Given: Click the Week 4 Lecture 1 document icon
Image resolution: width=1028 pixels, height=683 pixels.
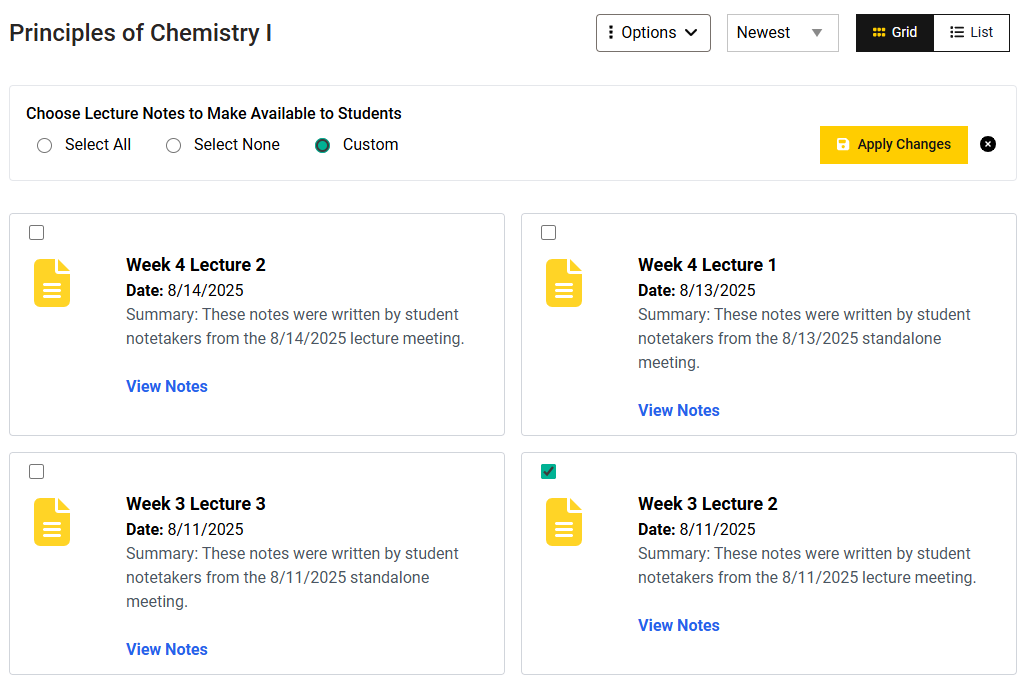Looking at the screenshot, I should 564,283.
